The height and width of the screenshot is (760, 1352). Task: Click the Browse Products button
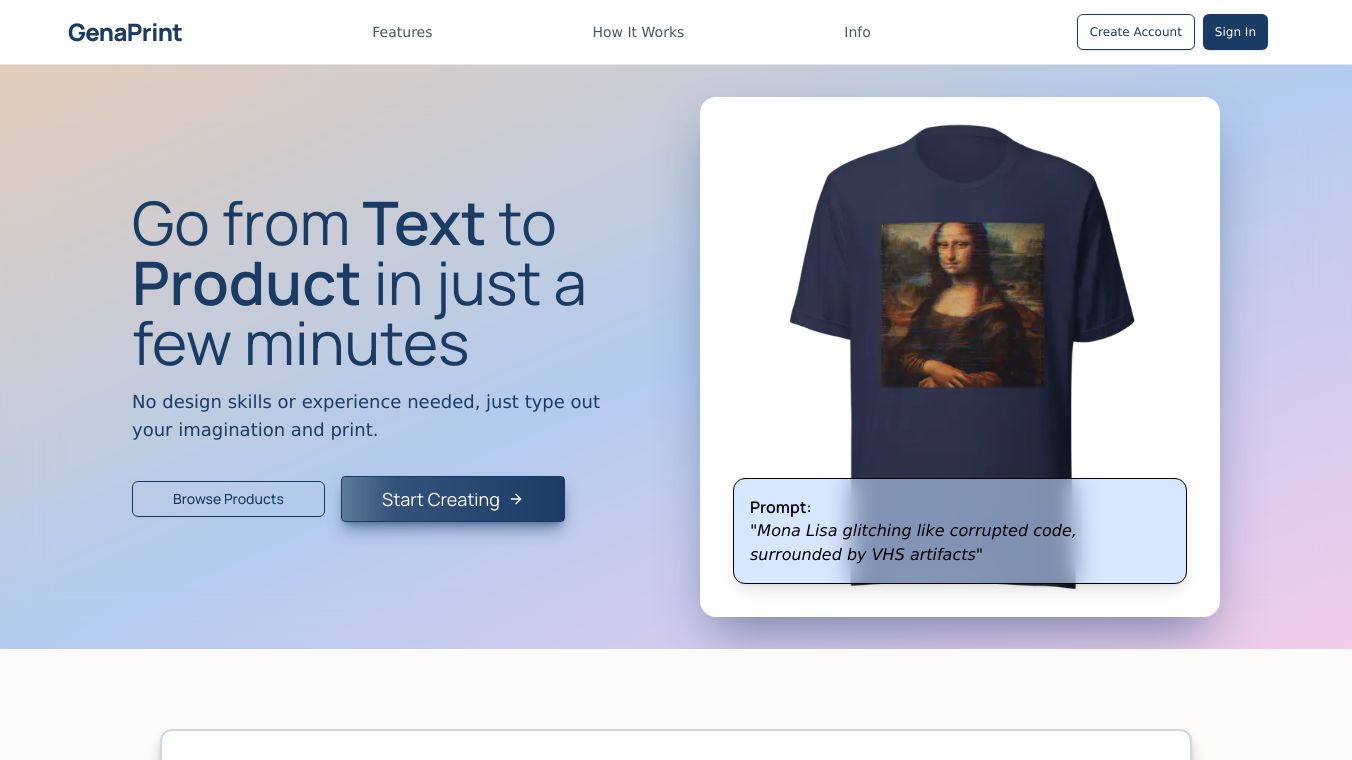pyautogui.click(x=228, y=499)
